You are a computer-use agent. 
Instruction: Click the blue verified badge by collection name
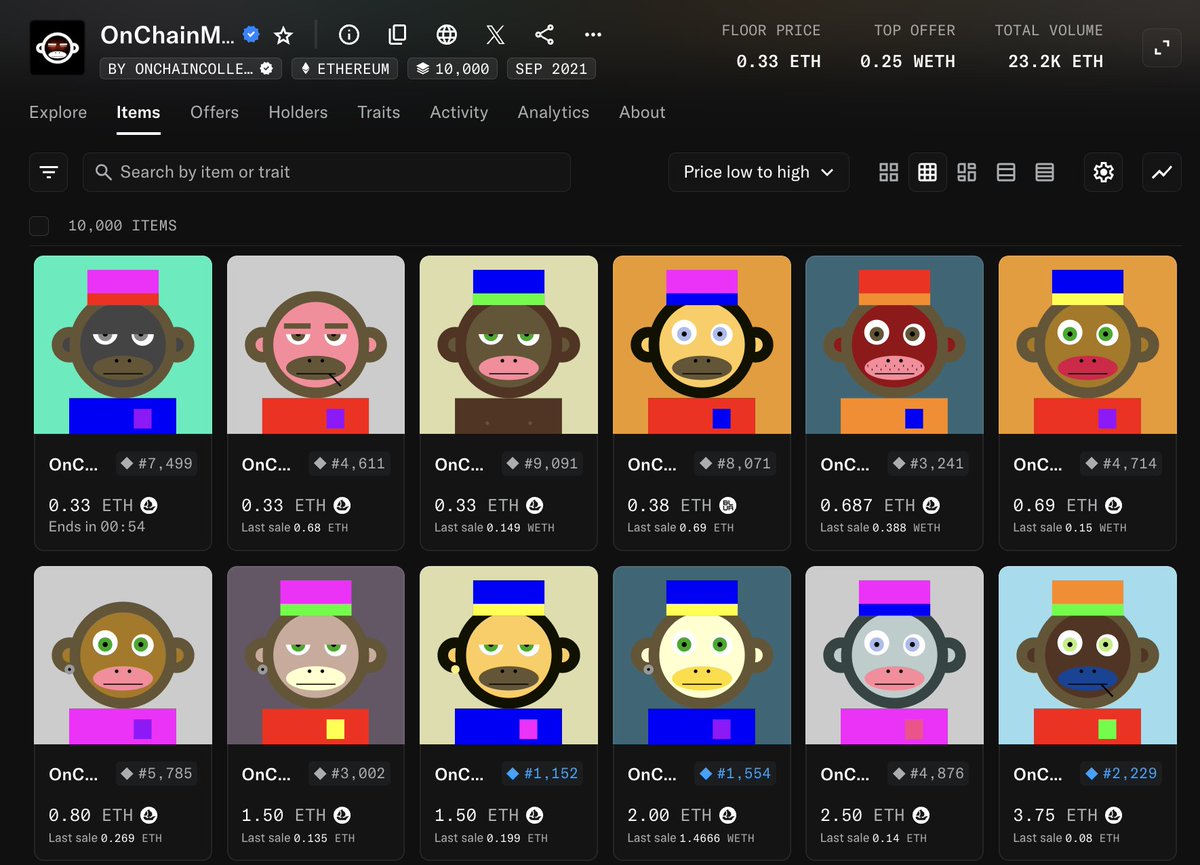point(252,35)
